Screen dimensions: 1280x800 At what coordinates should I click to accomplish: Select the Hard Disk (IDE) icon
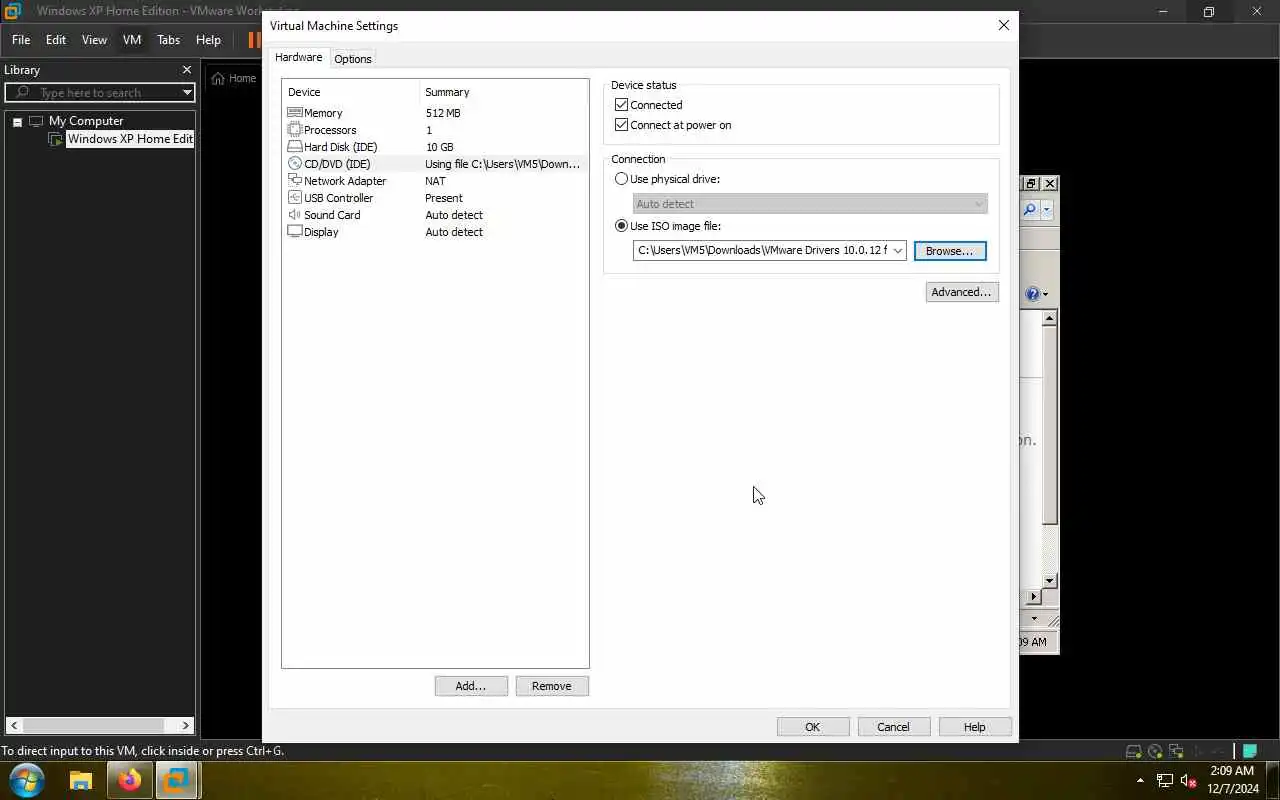click(295, 147)
